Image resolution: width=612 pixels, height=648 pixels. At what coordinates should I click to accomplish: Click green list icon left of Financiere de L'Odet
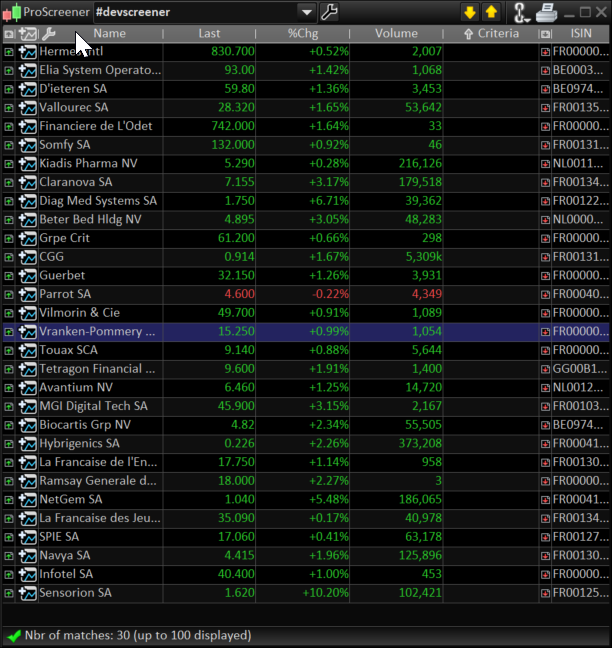tap(9, 126)
